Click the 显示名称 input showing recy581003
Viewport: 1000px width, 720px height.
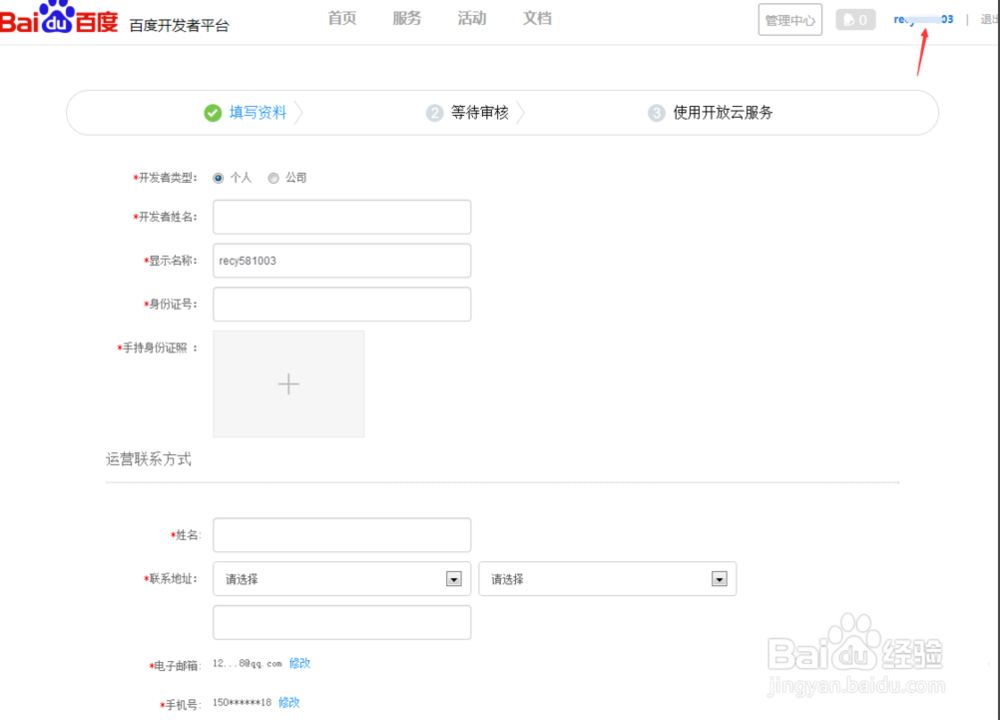(x=341, y=260)
